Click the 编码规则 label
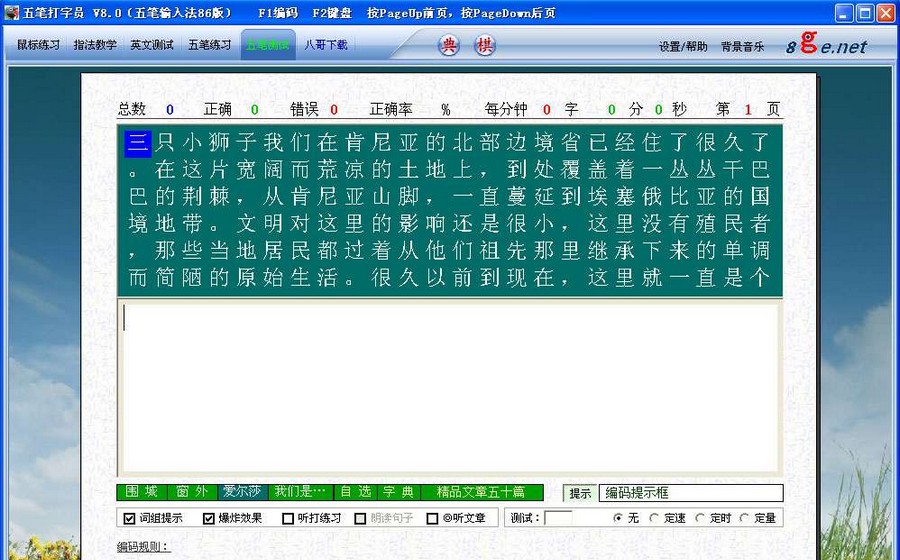The height and width of the screenshot is (560, 900). pos(144,547)
